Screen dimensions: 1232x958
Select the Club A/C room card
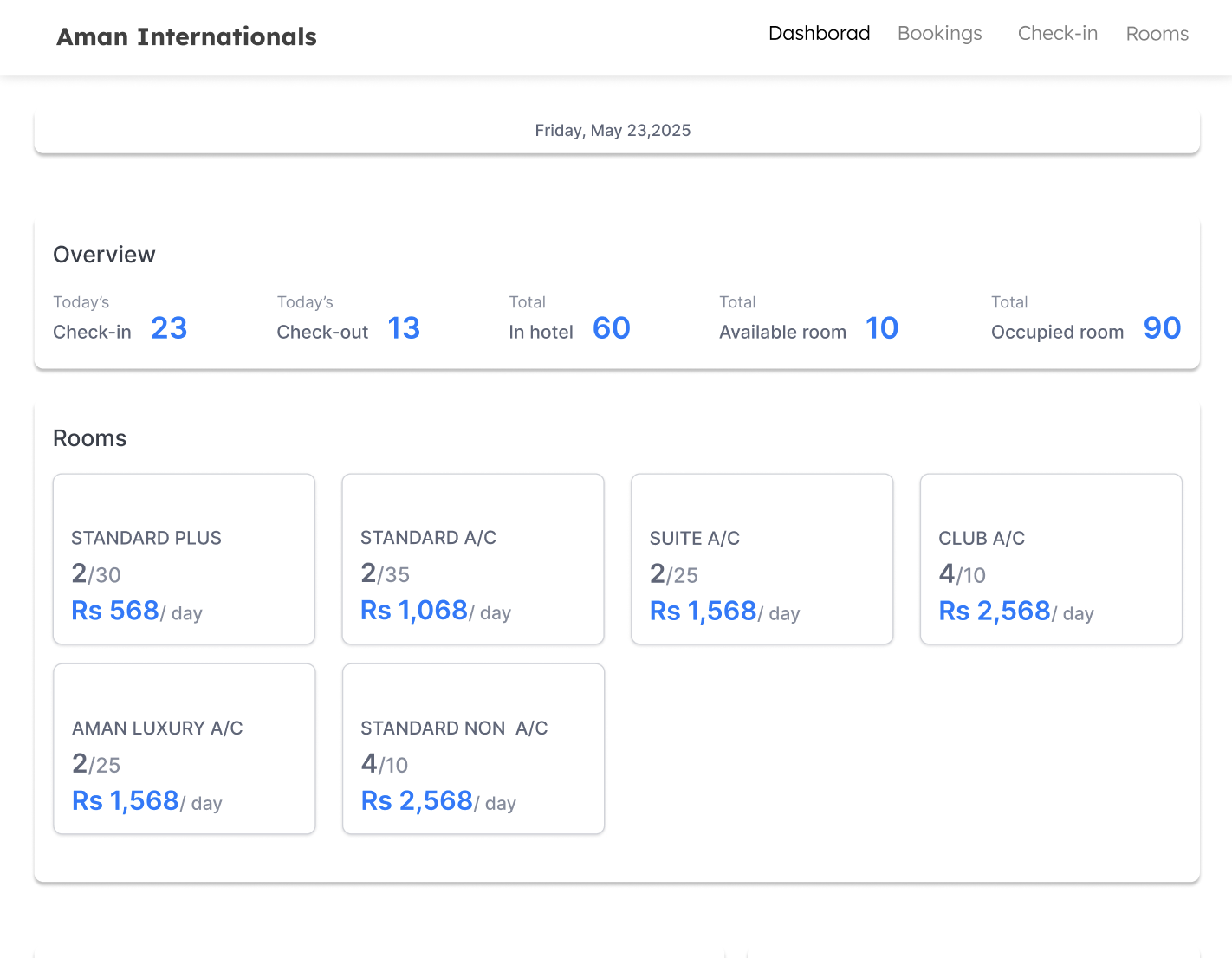point(1050,559)
